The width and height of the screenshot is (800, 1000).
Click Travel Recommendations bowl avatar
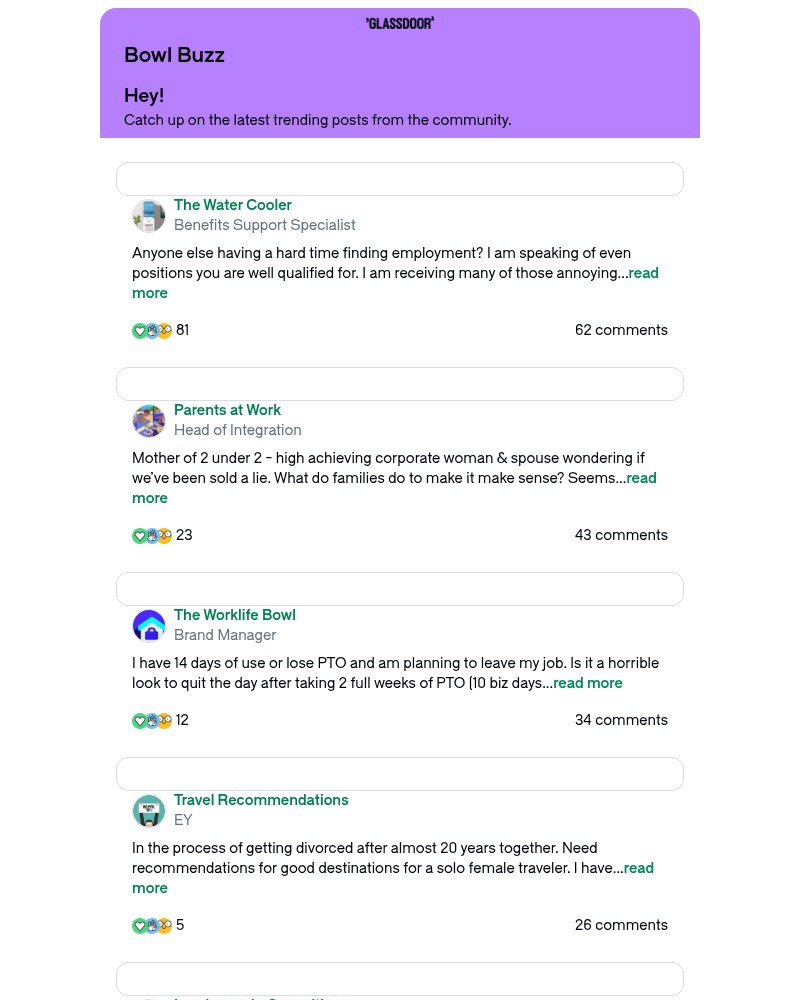tap(149, 811)
